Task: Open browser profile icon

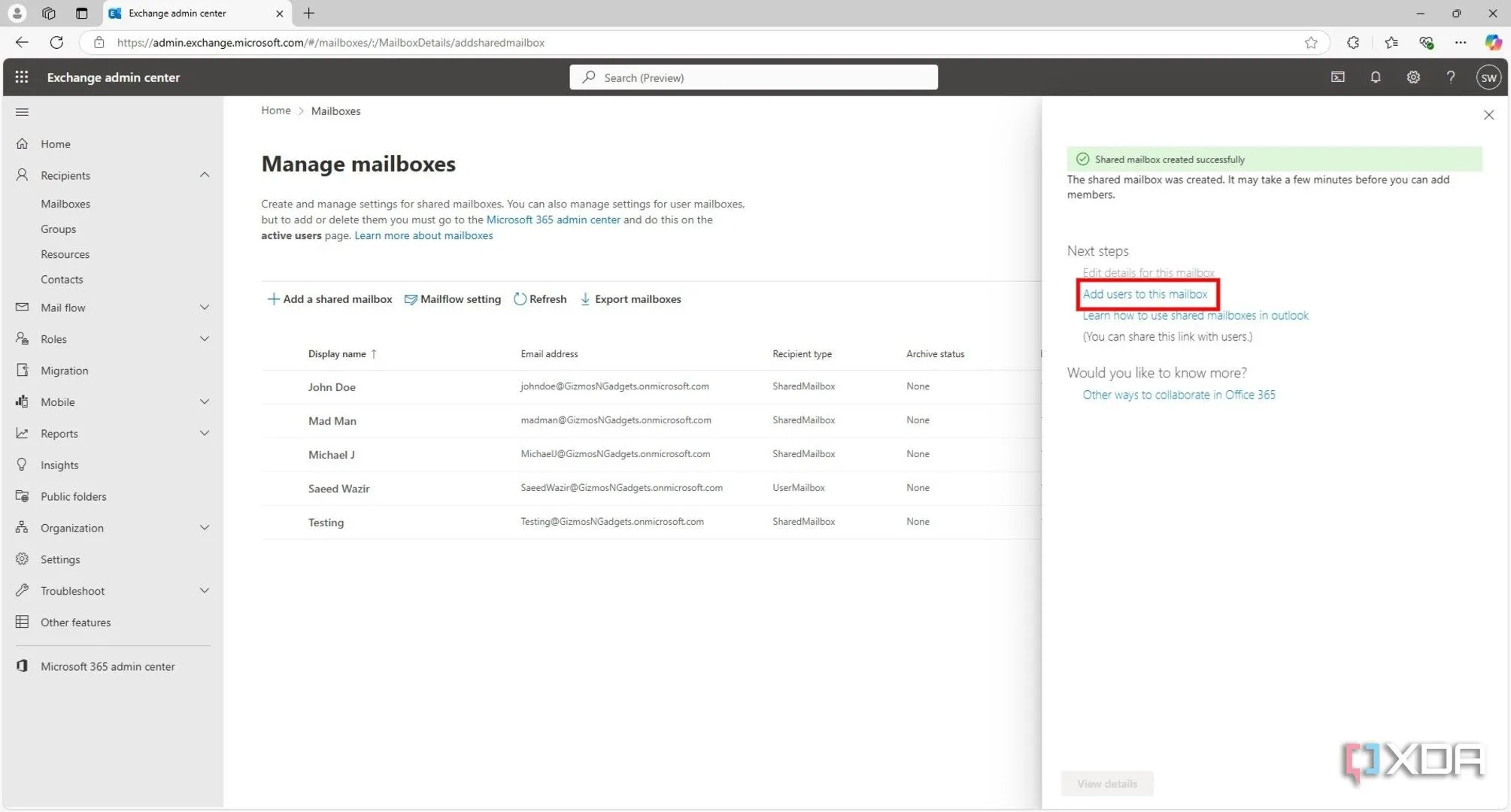Action: pyautogui.click(x=17, y=13)
